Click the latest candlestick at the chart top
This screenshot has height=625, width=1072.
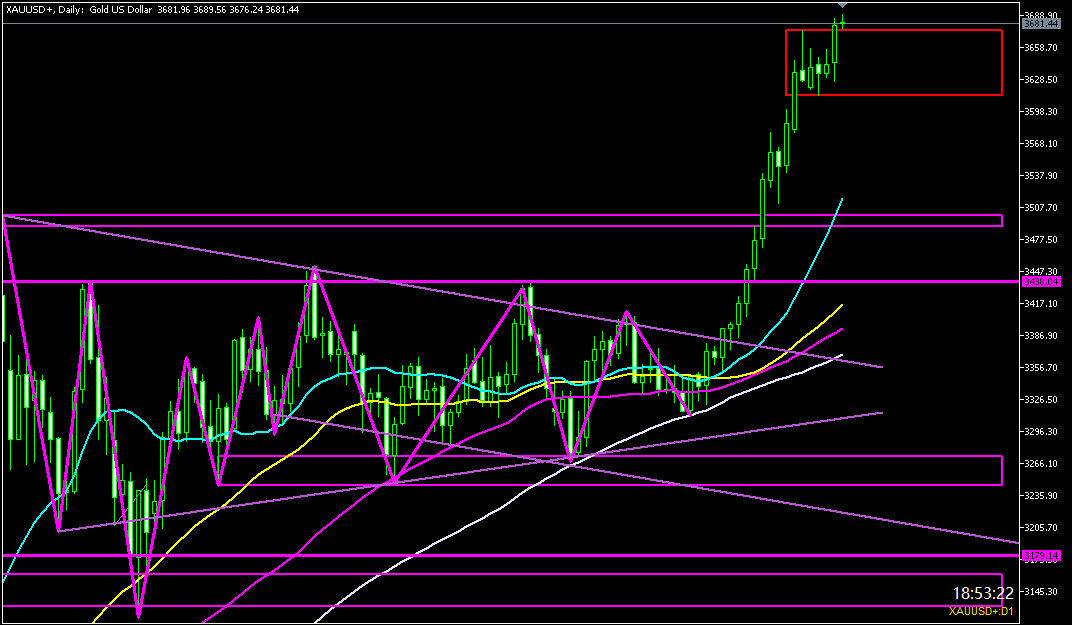point(842,21)
